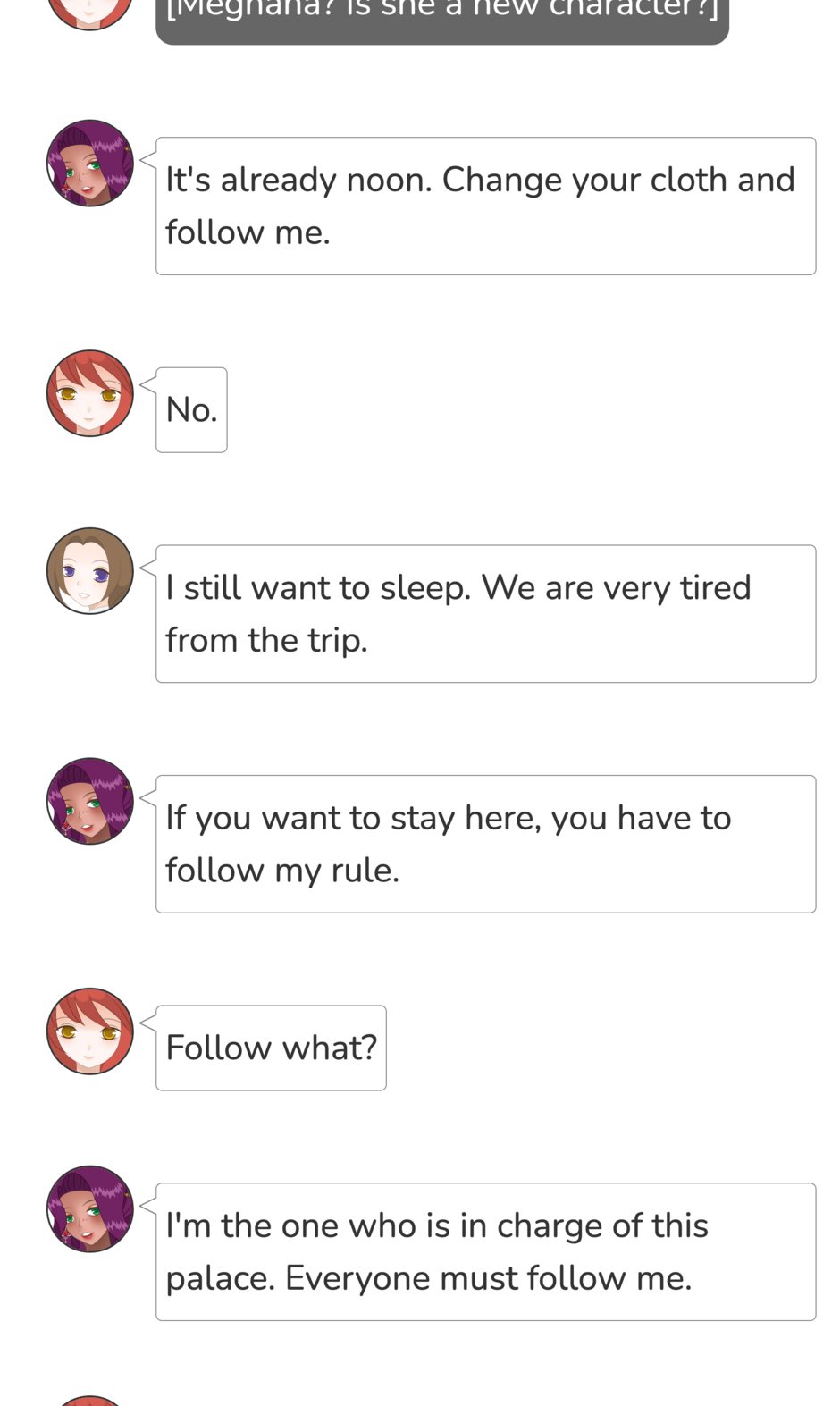Select the "It's already noon" speech bubble

[485, 206]
